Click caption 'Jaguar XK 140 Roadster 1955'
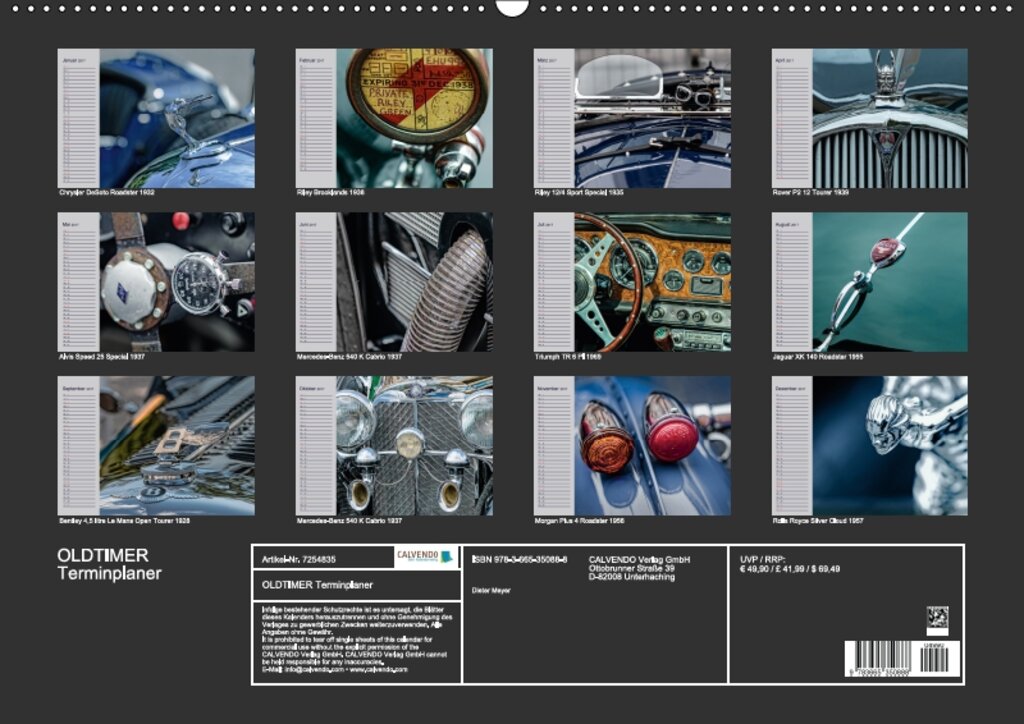The image size is (1024, 724). (818, 357)
